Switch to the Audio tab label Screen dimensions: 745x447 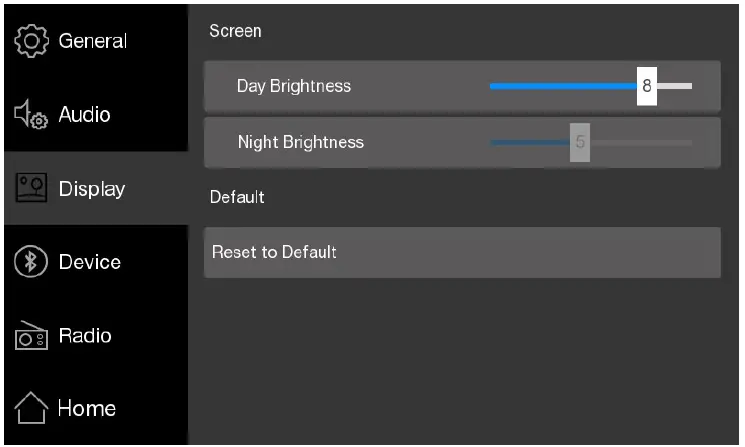click(x=85, y=114)
